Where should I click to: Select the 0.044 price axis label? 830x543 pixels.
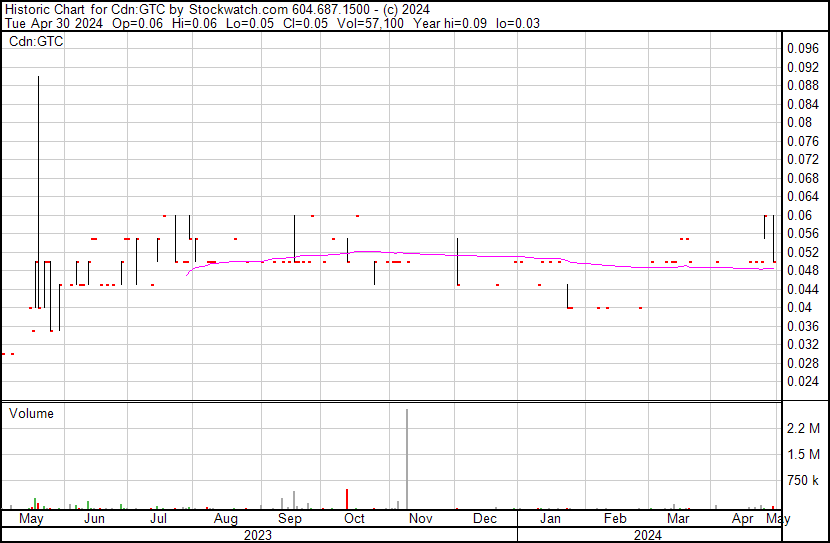pyautogui.click(x=802, y=289)
